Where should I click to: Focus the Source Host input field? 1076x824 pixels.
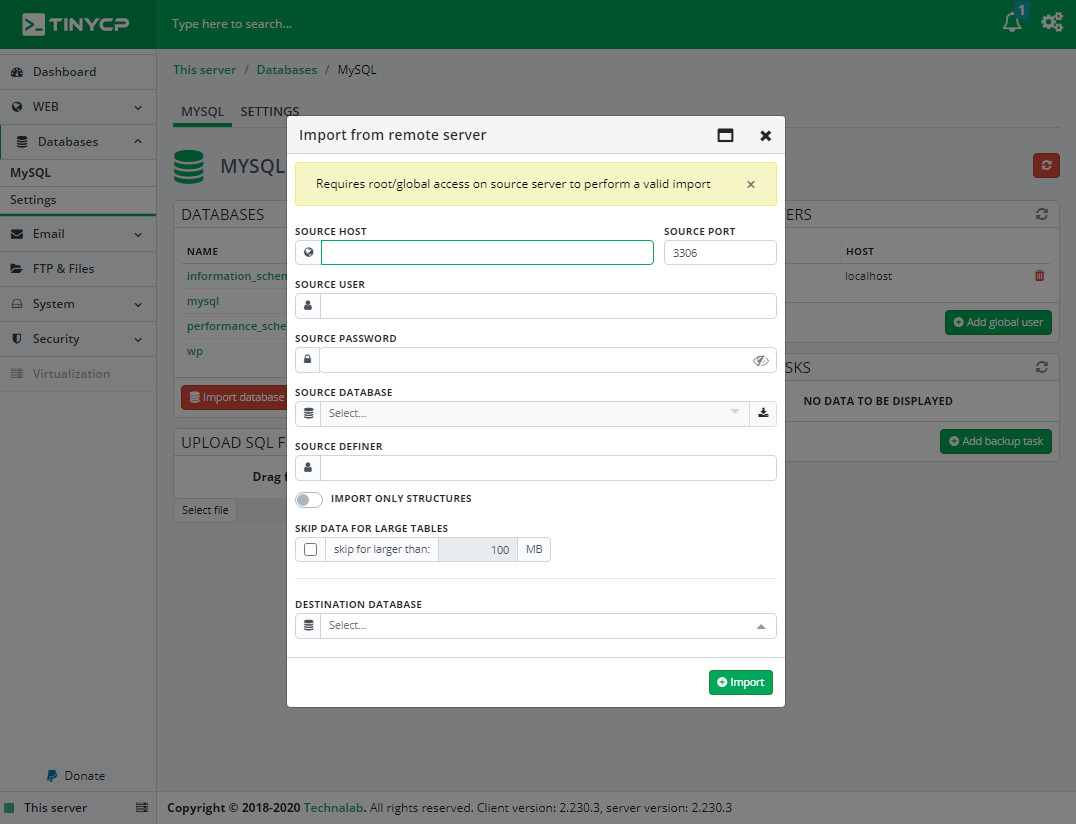pos(487,252)
